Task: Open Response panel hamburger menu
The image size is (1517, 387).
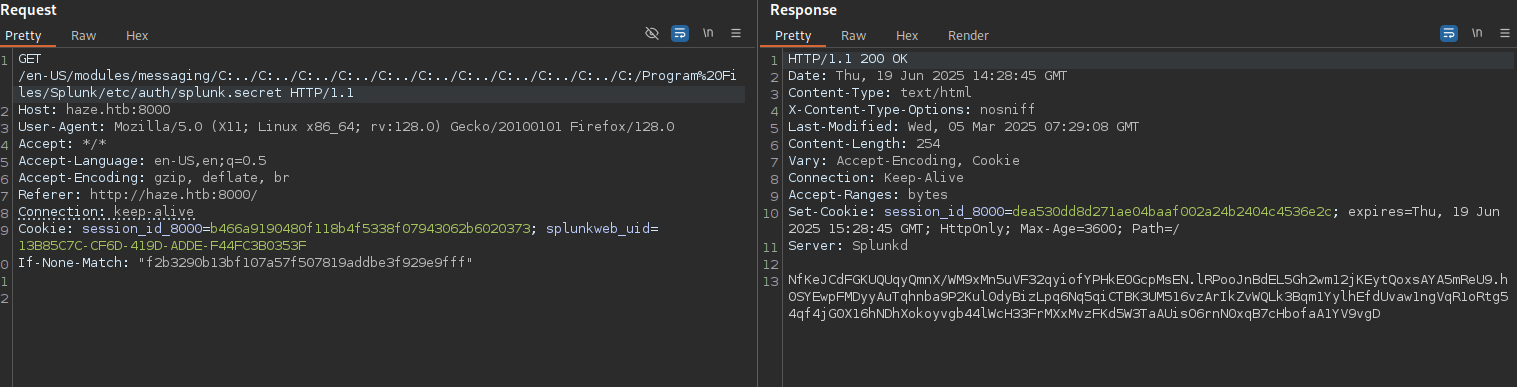Action: [x=1504, y=33]
